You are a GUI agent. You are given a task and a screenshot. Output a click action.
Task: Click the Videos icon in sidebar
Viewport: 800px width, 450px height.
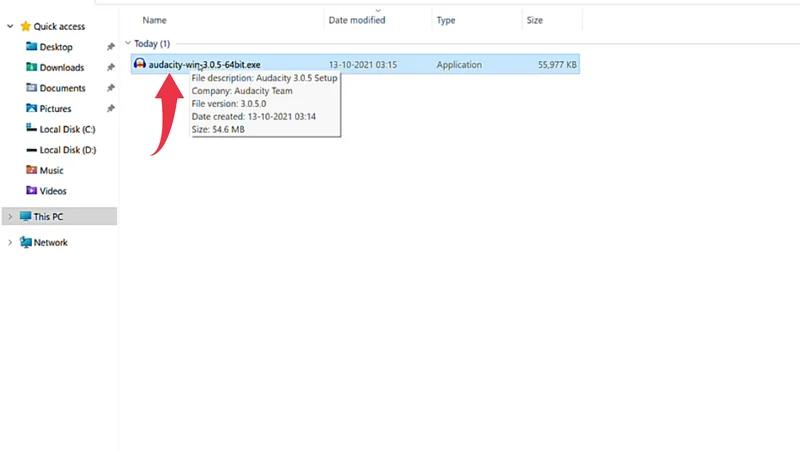31,191
